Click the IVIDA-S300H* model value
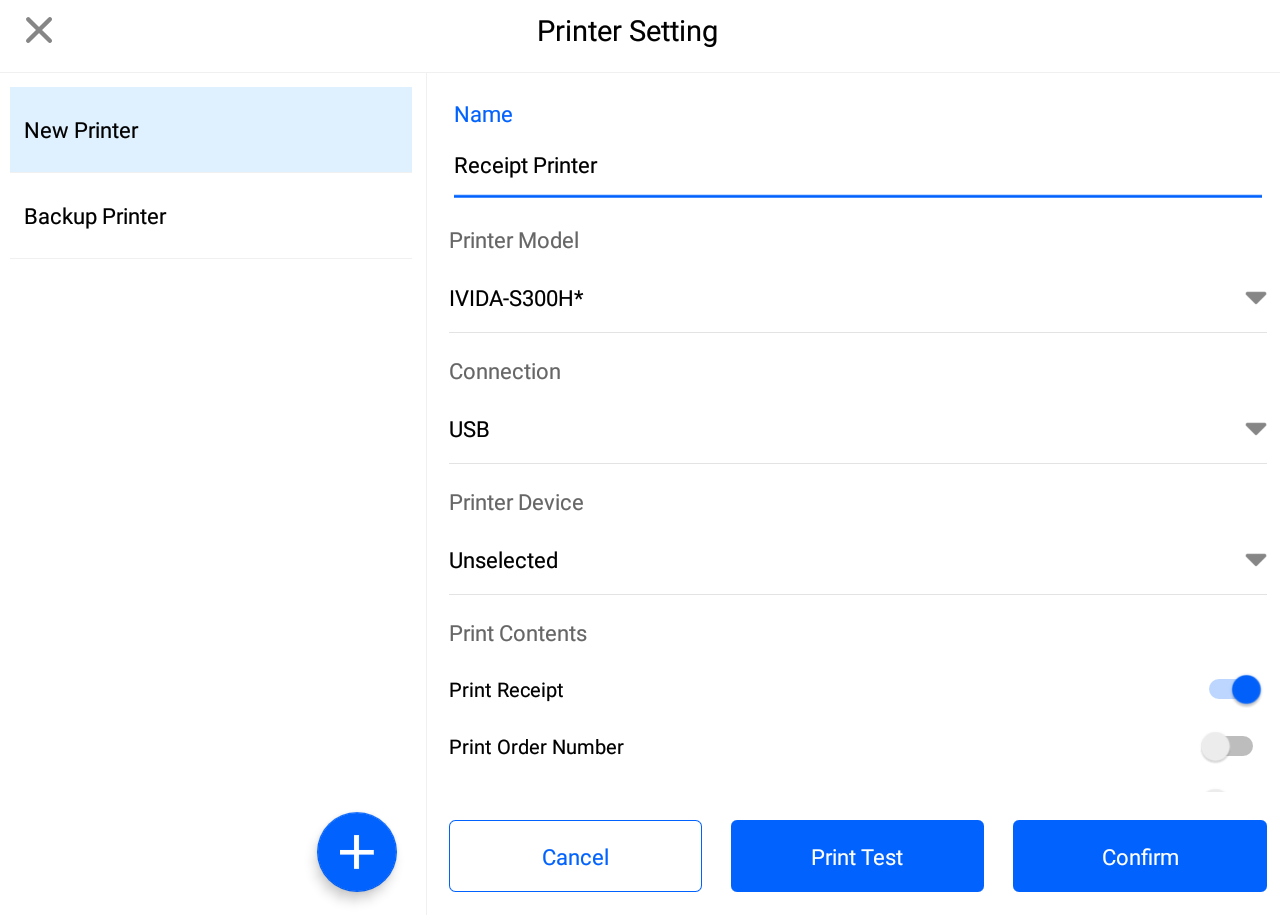Screen dimensions: 1280x915 click(516, 298)
